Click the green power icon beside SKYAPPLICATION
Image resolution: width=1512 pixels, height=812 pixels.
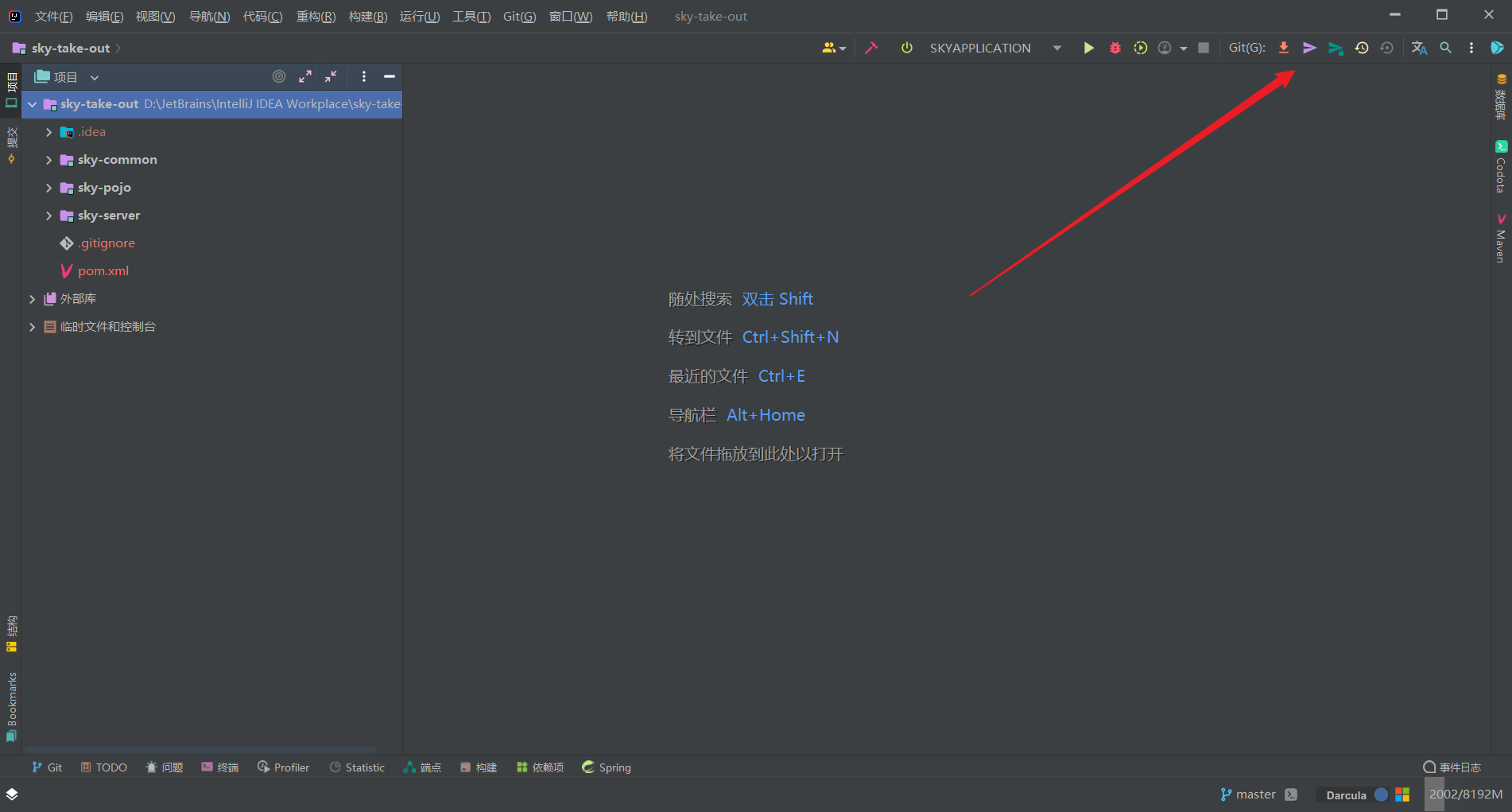click(906, 48)
